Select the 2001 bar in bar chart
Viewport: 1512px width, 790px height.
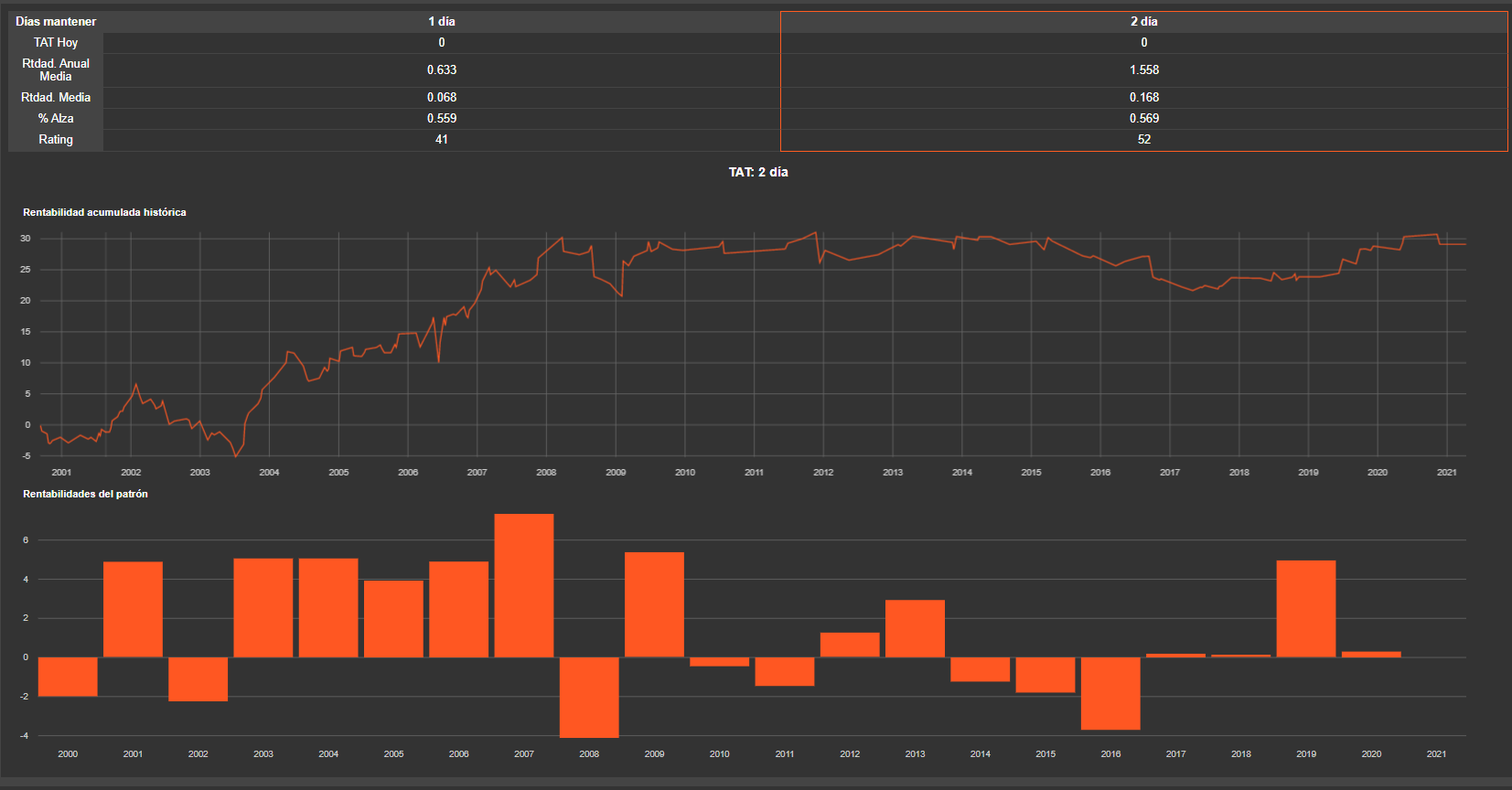[x=133, y=609]
